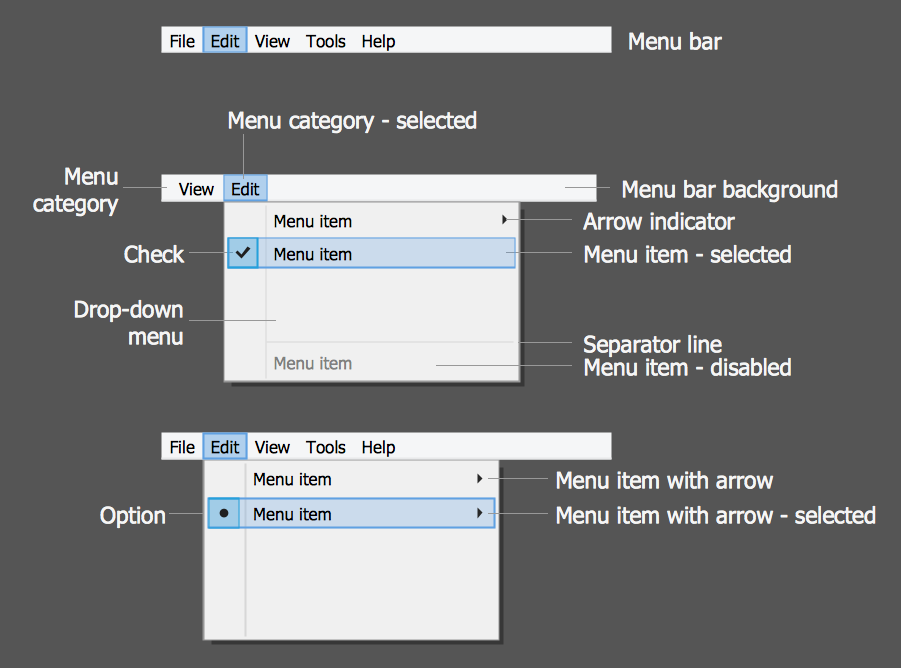Image resolution: width=901 pixels, height=668 pixels.
Task: Click the highlighted Menu item with the check mark
Action: click(x=313, y=254)
